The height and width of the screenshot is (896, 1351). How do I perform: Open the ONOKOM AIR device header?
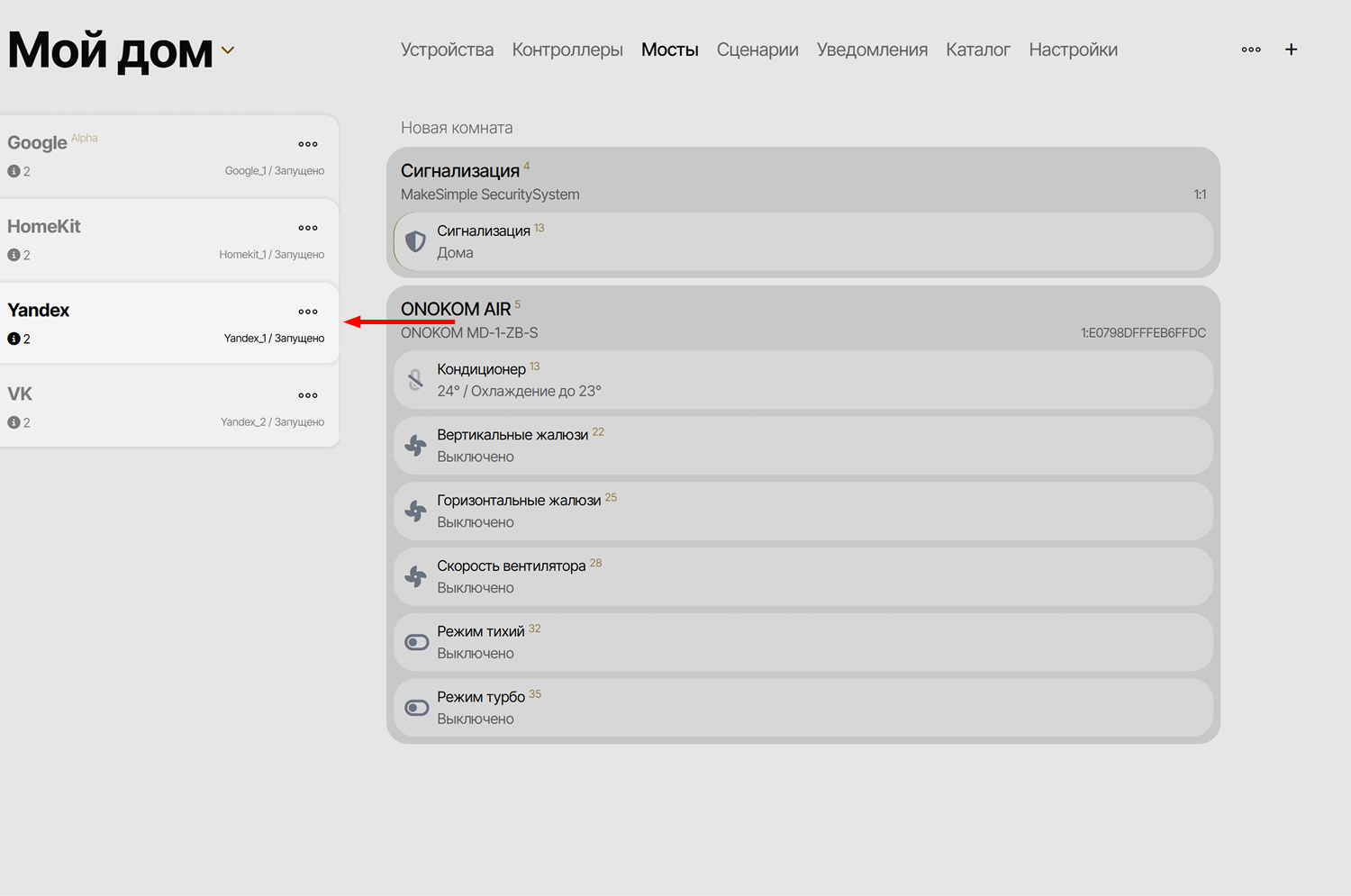803,320
